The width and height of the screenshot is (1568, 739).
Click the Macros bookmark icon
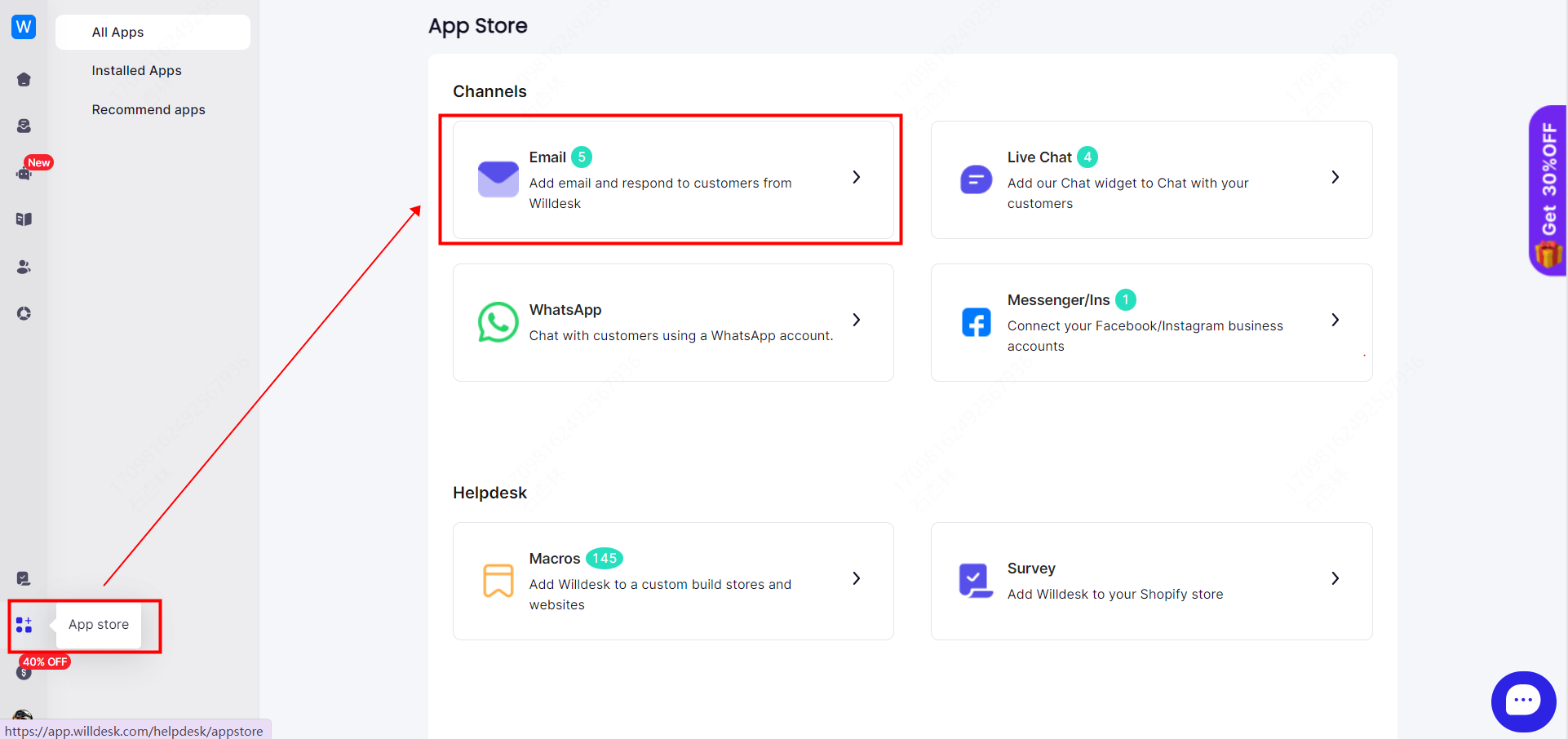click(x=498, y=581)
